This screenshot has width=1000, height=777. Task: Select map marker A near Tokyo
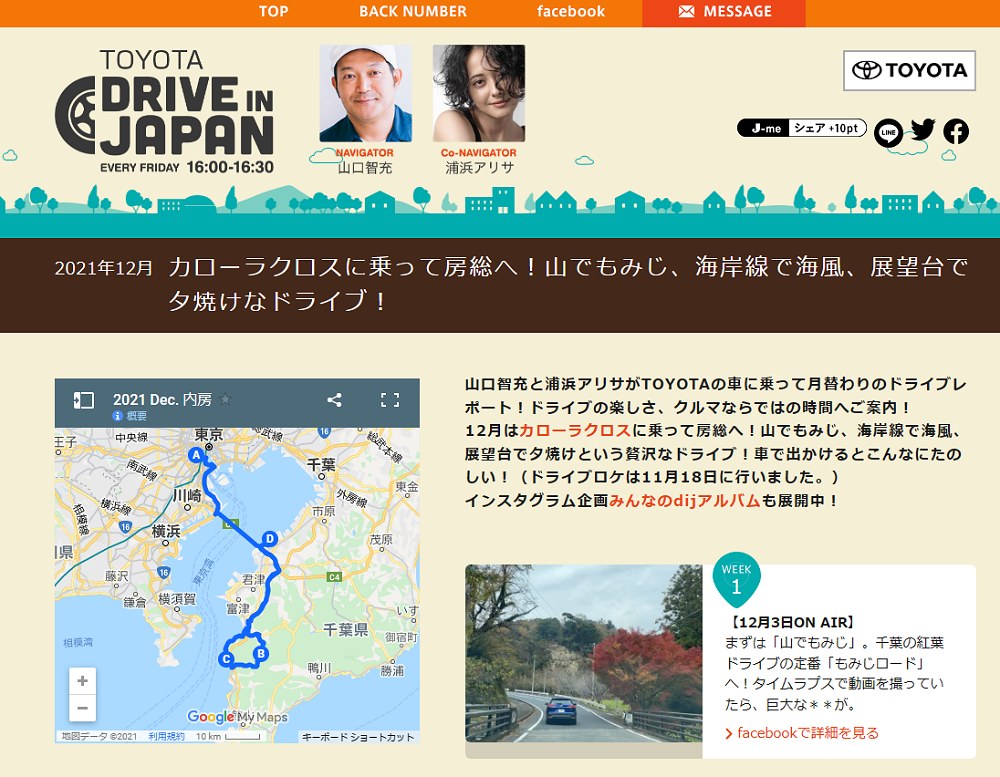(196, 455)
